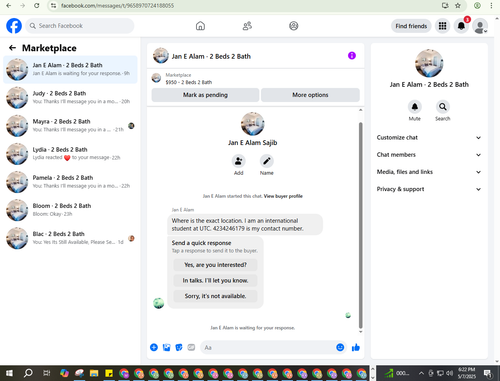
Task: Open the Judy - 2 Beds 2 Bath conversation
Action: point(70,97)
